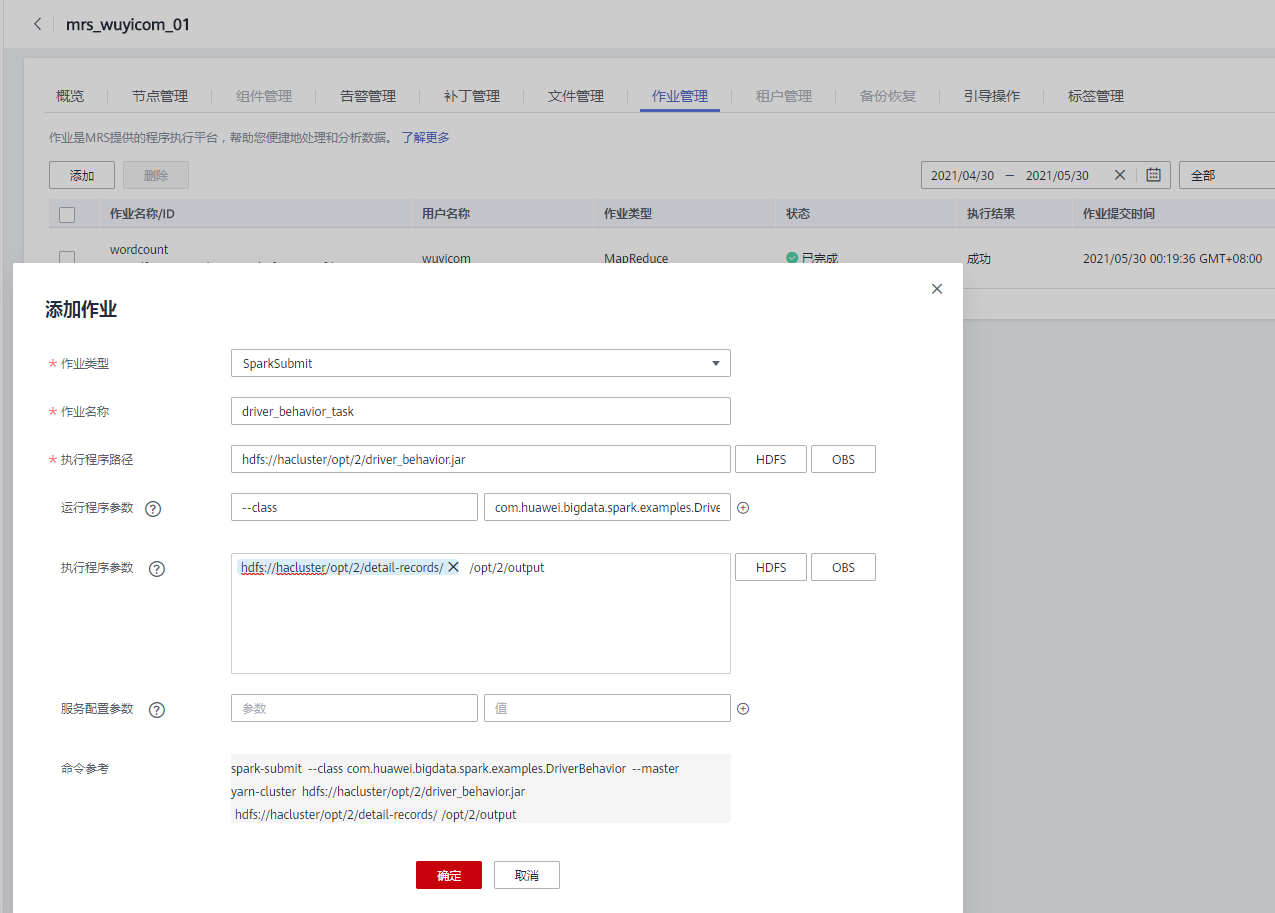Click the MapReduce cell in wordcount row

[636, 258]
